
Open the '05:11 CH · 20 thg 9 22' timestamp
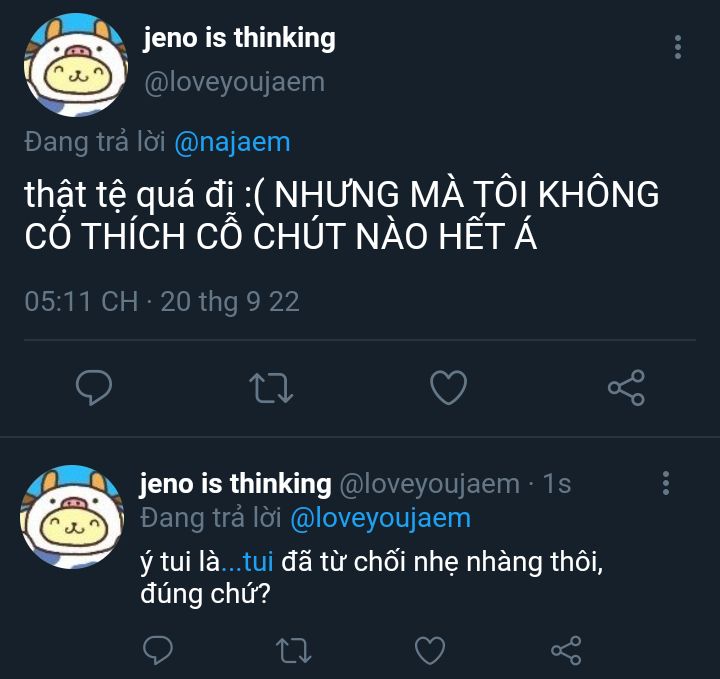click(x=162, y=302)
